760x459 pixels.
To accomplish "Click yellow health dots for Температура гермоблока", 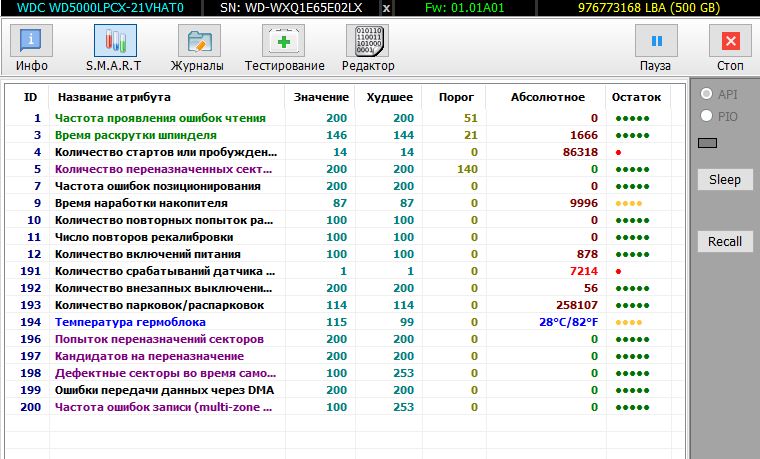I will (x=629, y=322).
